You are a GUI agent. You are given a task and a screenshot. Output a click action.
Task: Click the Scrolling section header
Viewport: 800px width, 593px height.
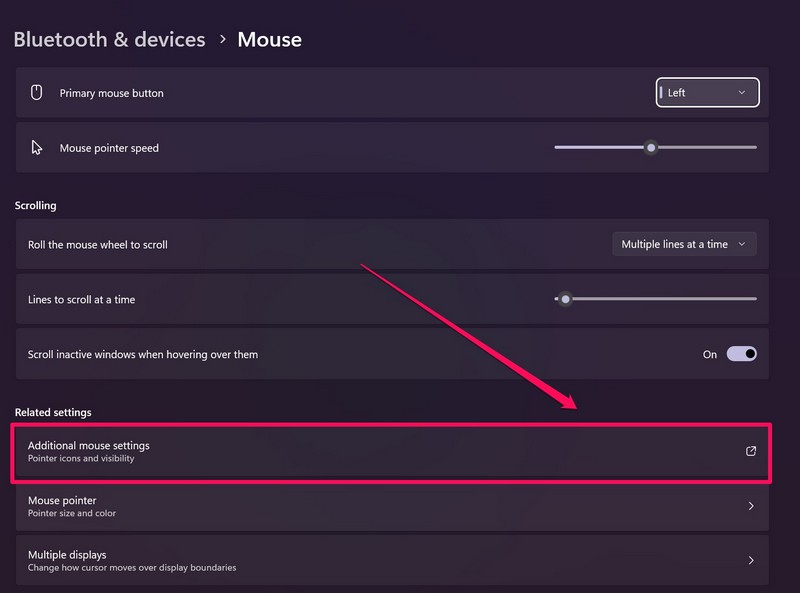tap(35, 205)
